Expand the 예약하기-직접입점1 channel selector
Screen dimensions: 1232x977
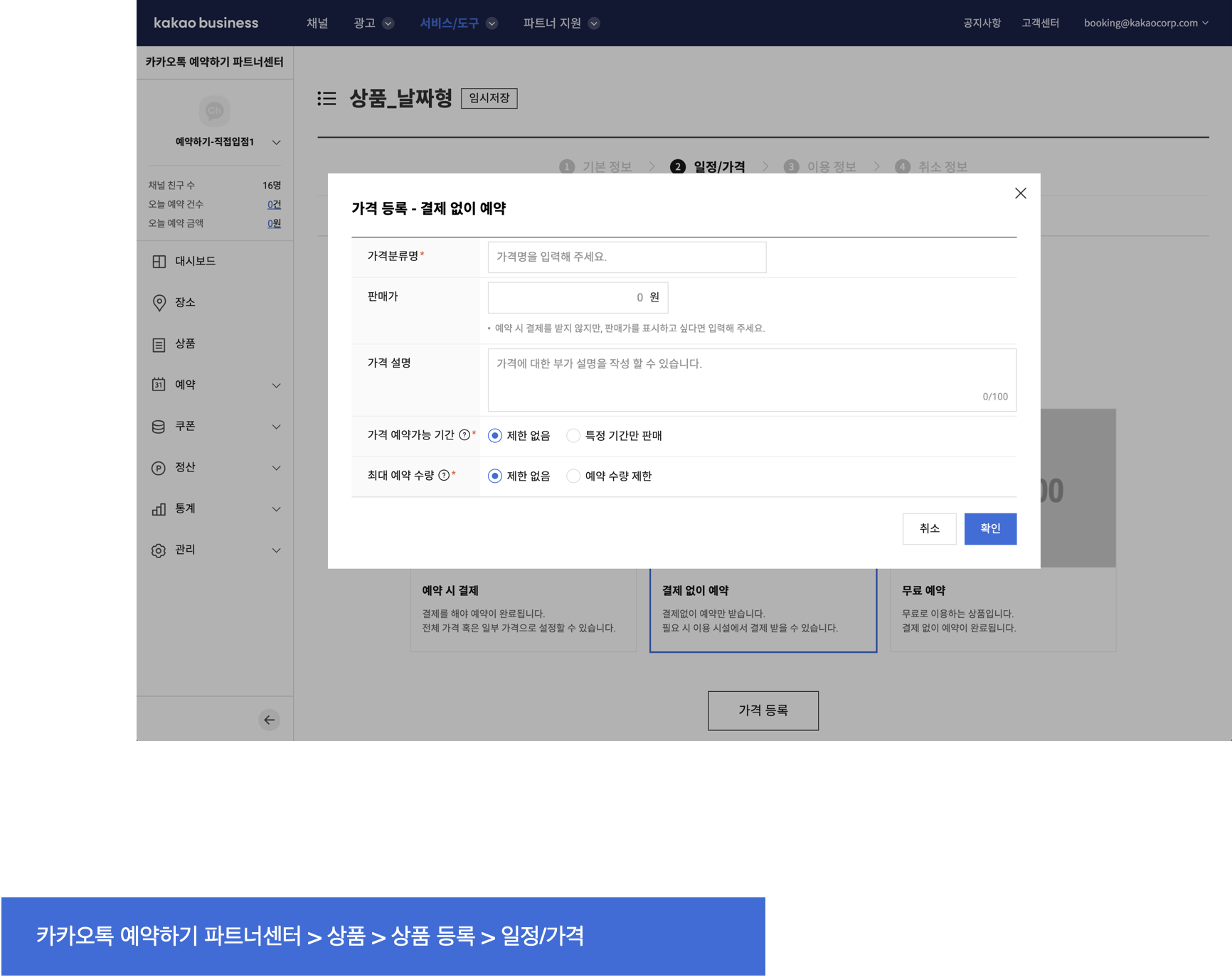276,142
